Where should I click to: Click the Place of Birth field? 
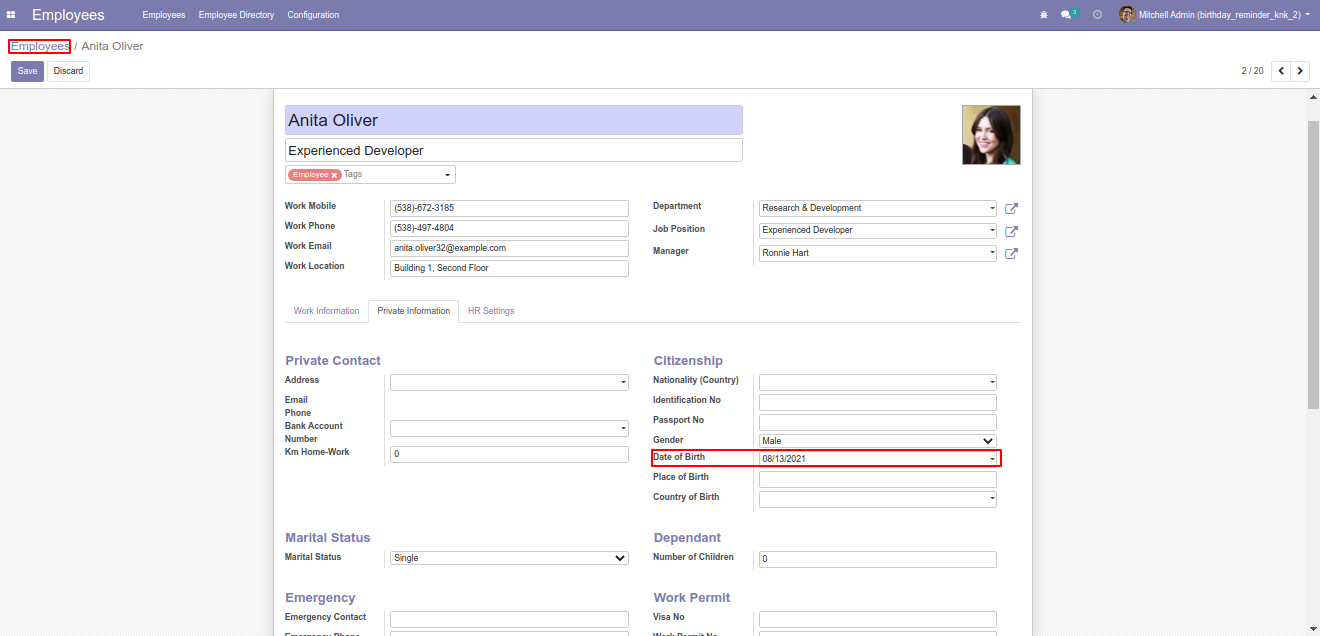point(878,479)
